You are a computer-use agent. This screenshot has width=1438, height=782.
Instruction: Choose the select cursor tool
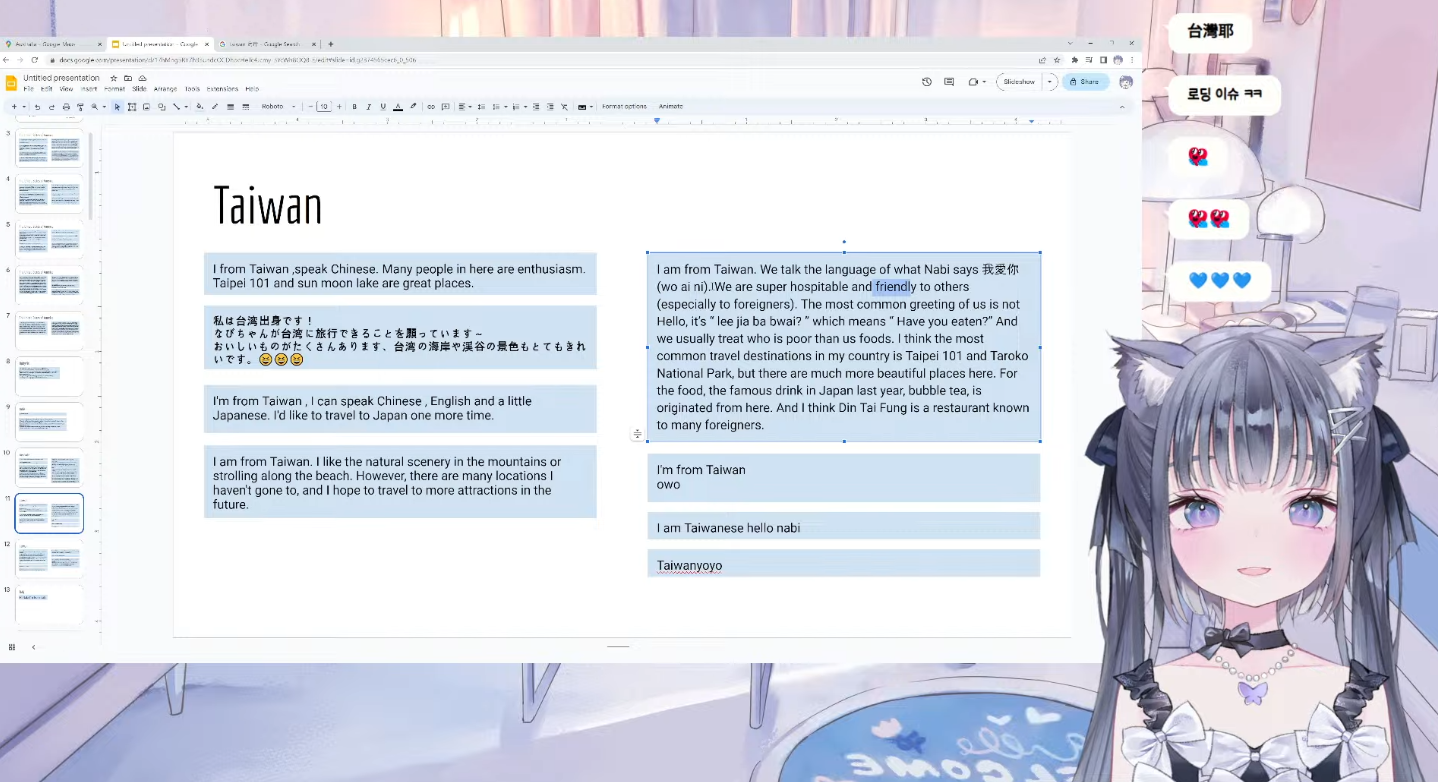click(117, 106)
